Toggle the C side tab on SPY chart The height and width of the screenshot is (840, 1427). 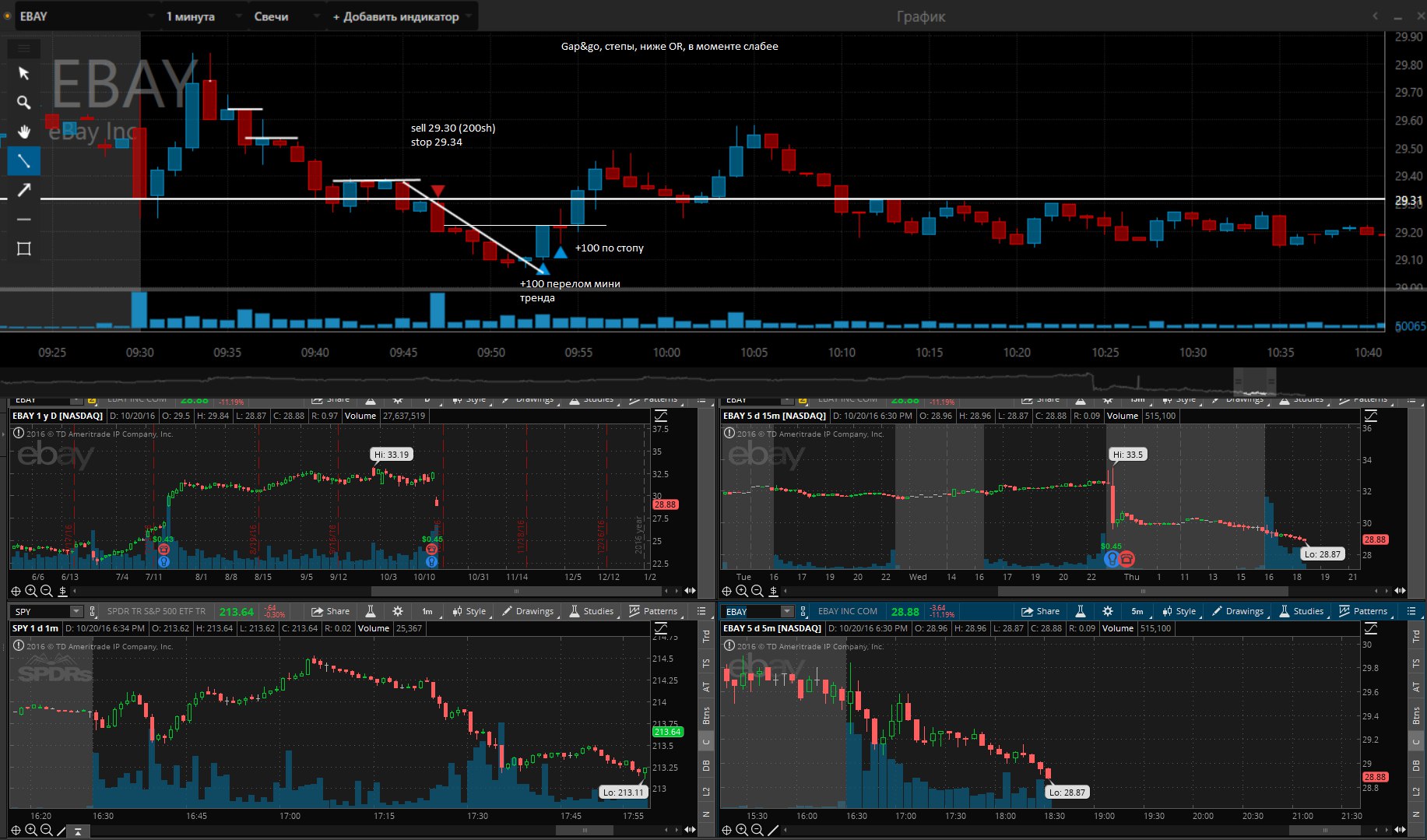click(706, 741)
